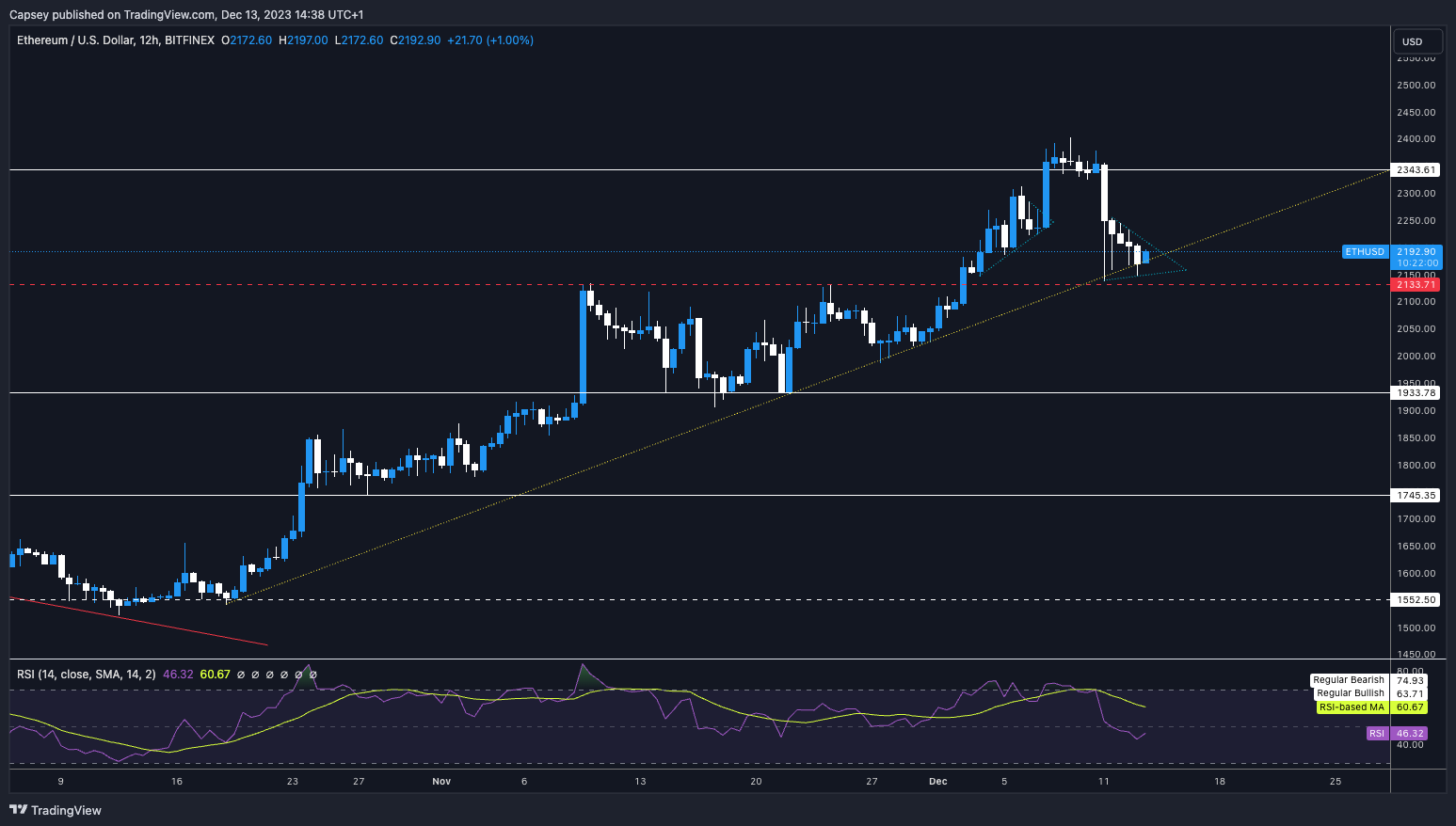Click the 2000.00 price axis tick
The image size is (1456, 826).
[x=1416, y=357]
